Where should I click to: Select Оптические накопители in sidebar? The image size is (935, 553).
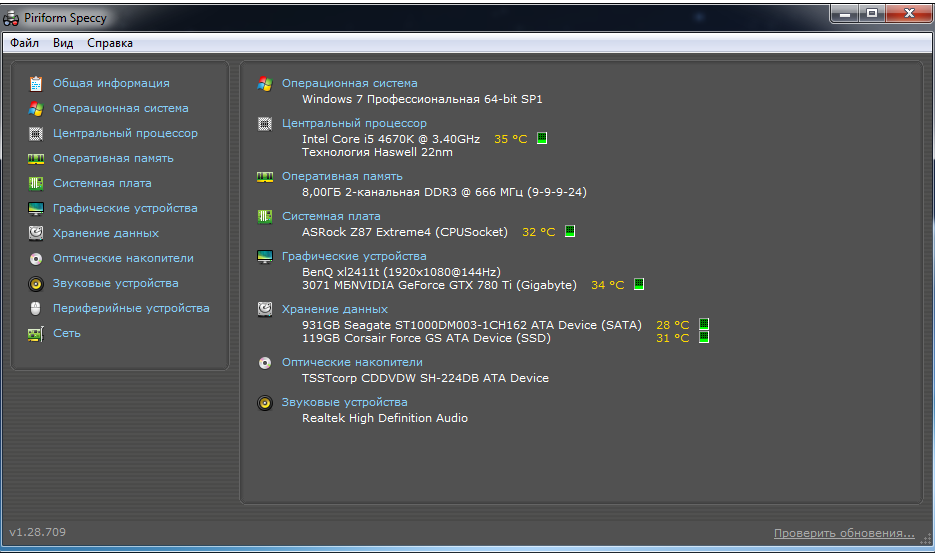pyautogui.click(x=123, y=259)
